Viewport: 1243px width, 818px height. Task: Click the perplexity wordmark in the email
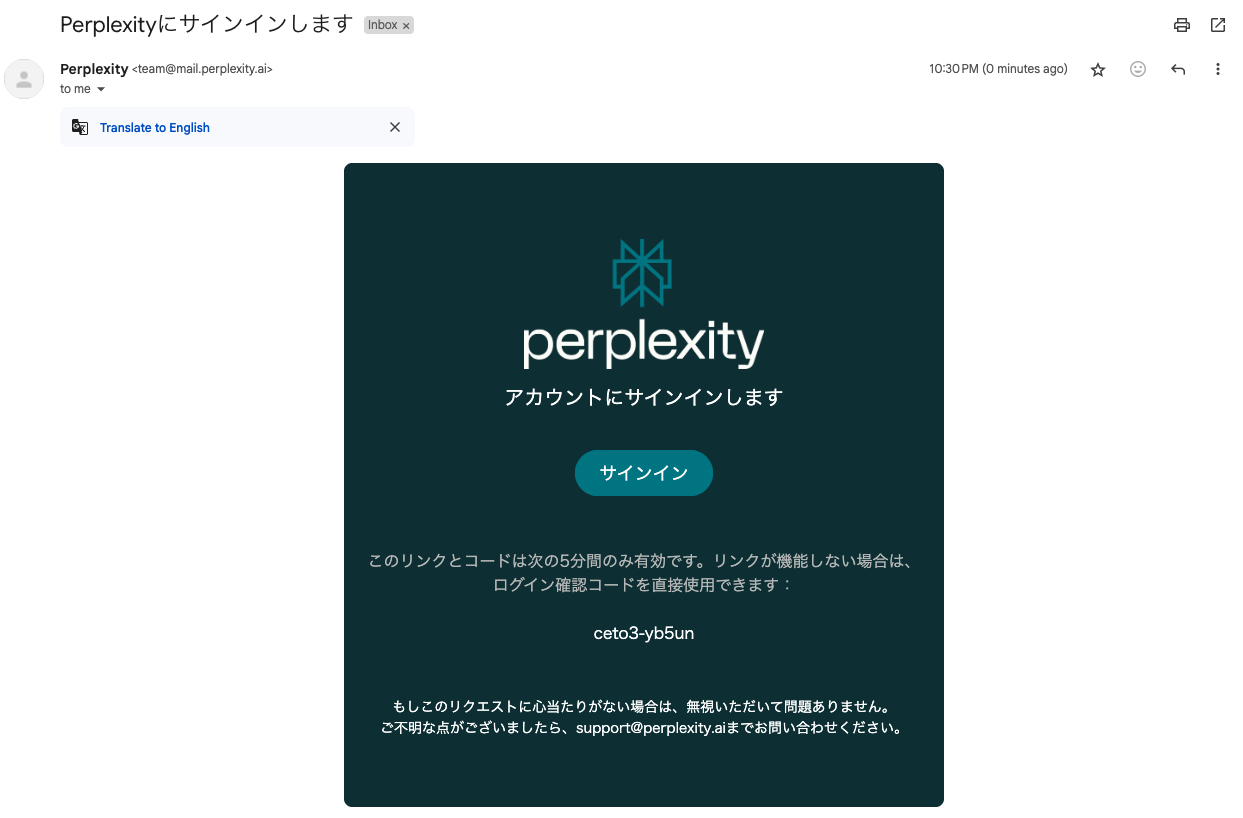coord(643,344)
